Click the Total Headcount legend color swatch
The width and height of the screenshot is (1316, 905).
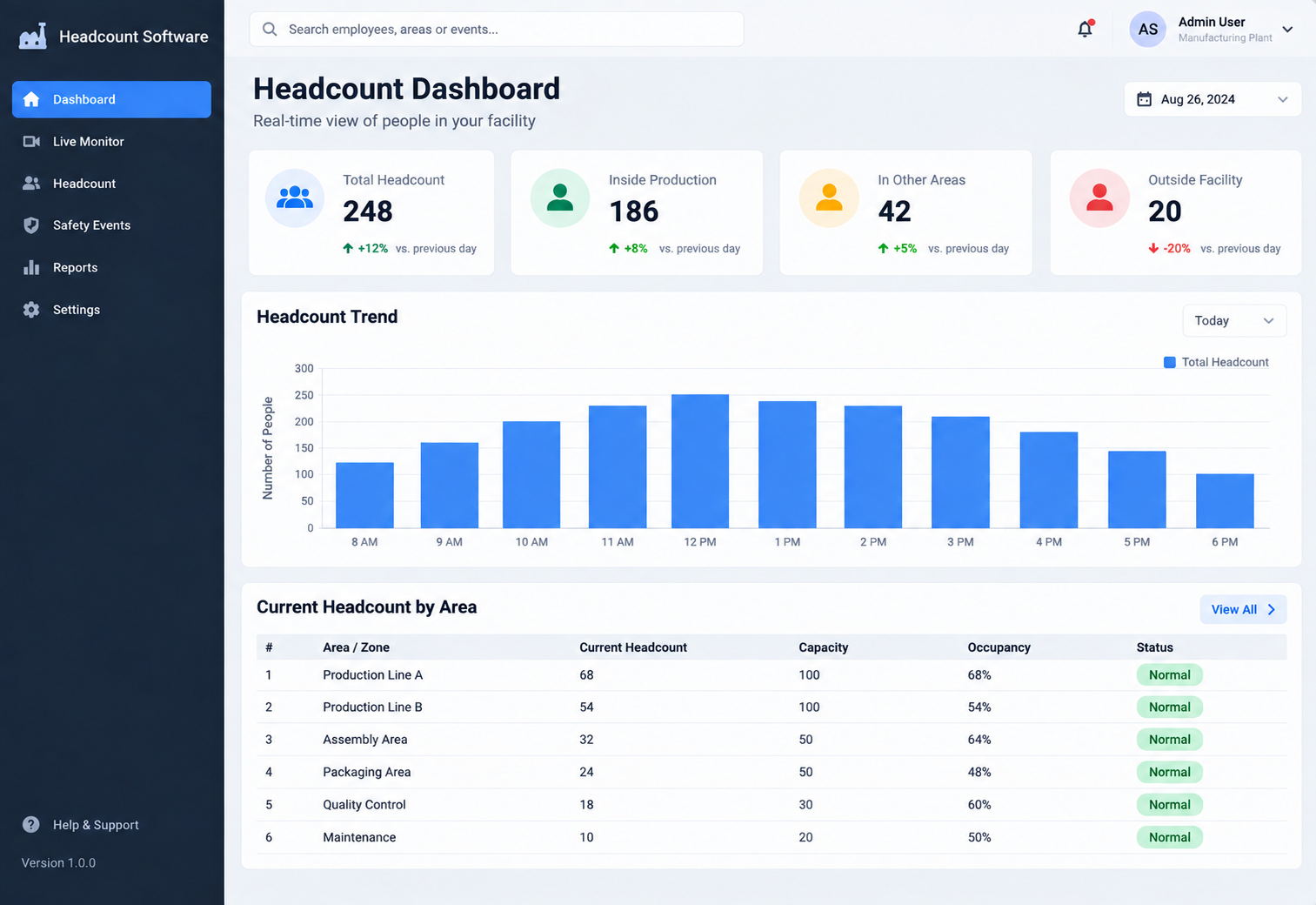coord(1170,362)
